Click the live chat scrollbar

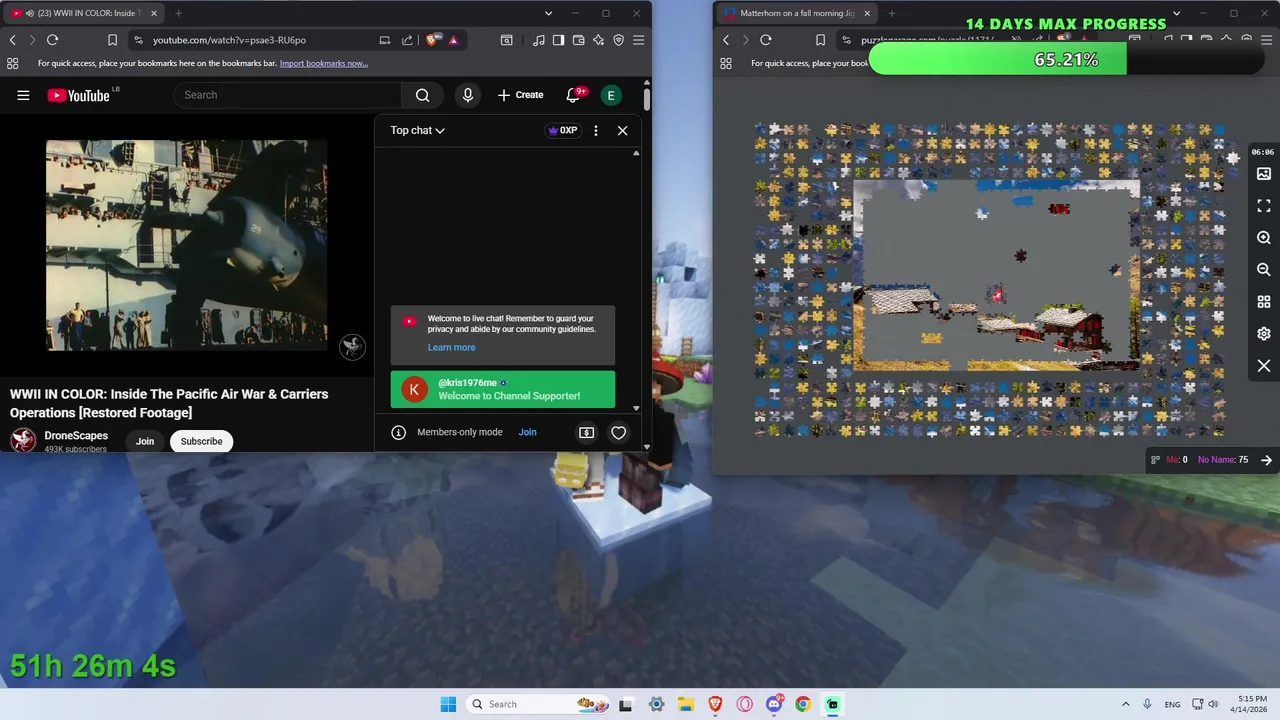pos(636,280)
